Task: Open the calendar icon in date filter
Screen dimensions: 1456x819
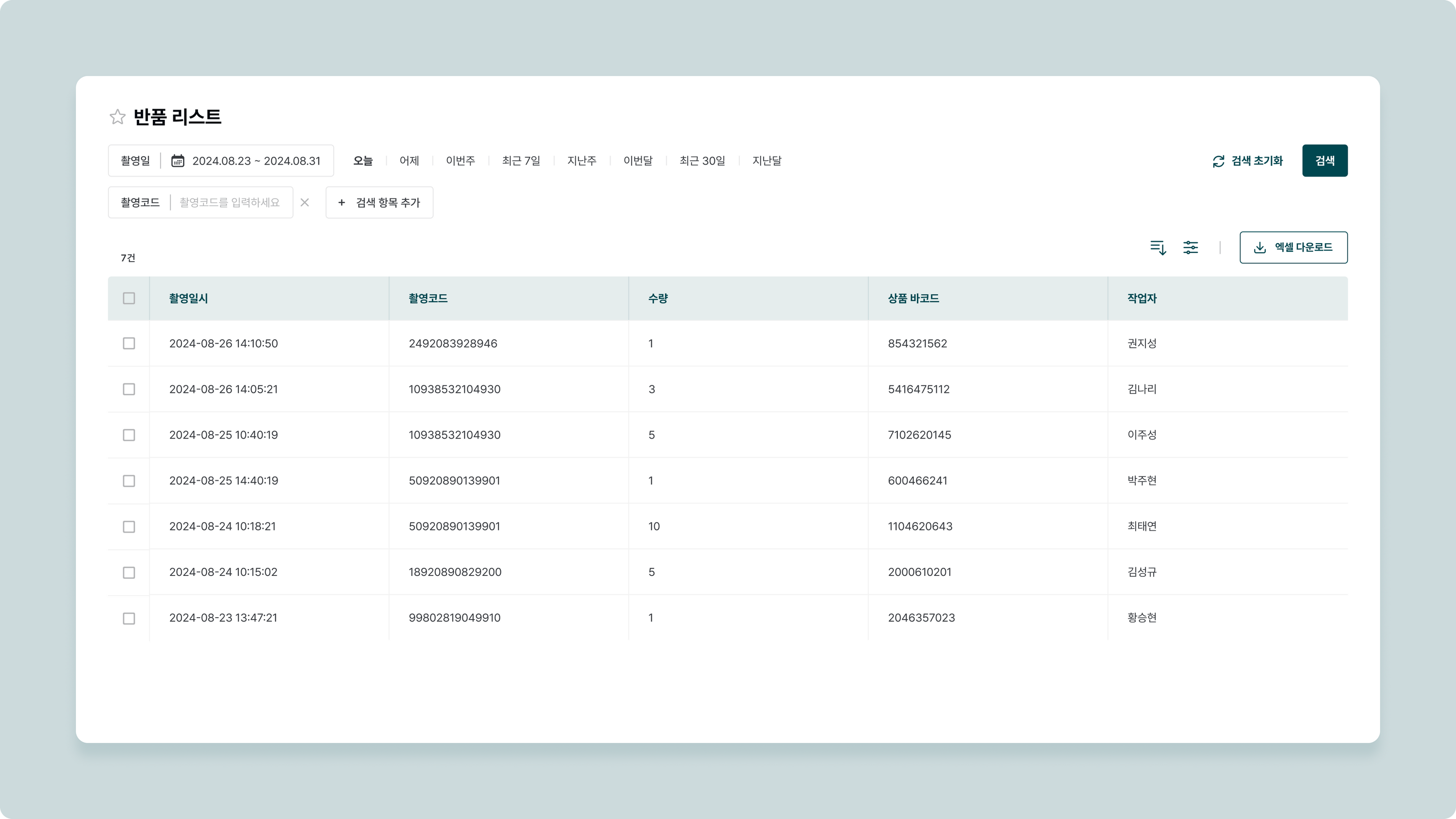Action: tap(178, 161)
